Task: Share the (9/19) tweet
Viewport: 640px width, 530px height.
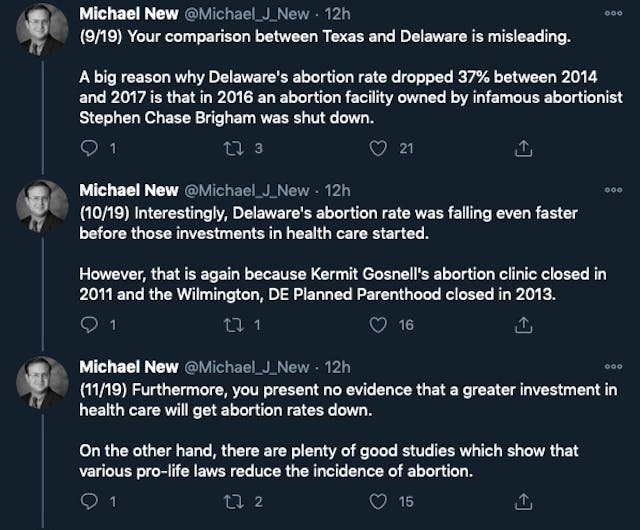Action: click(x=522, y=148)
